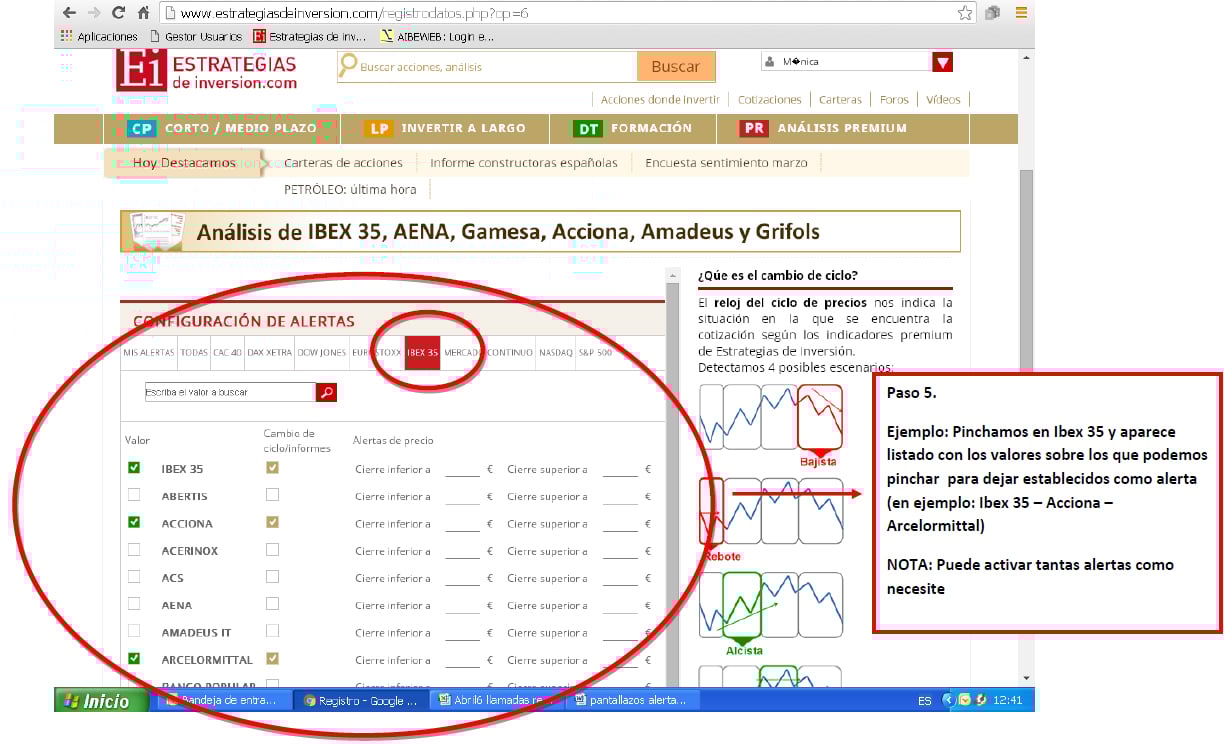Switch to Bandeja de entrada taskbar window
The height and width of the screenshot is (751, 1231).
tap(223, 700)
